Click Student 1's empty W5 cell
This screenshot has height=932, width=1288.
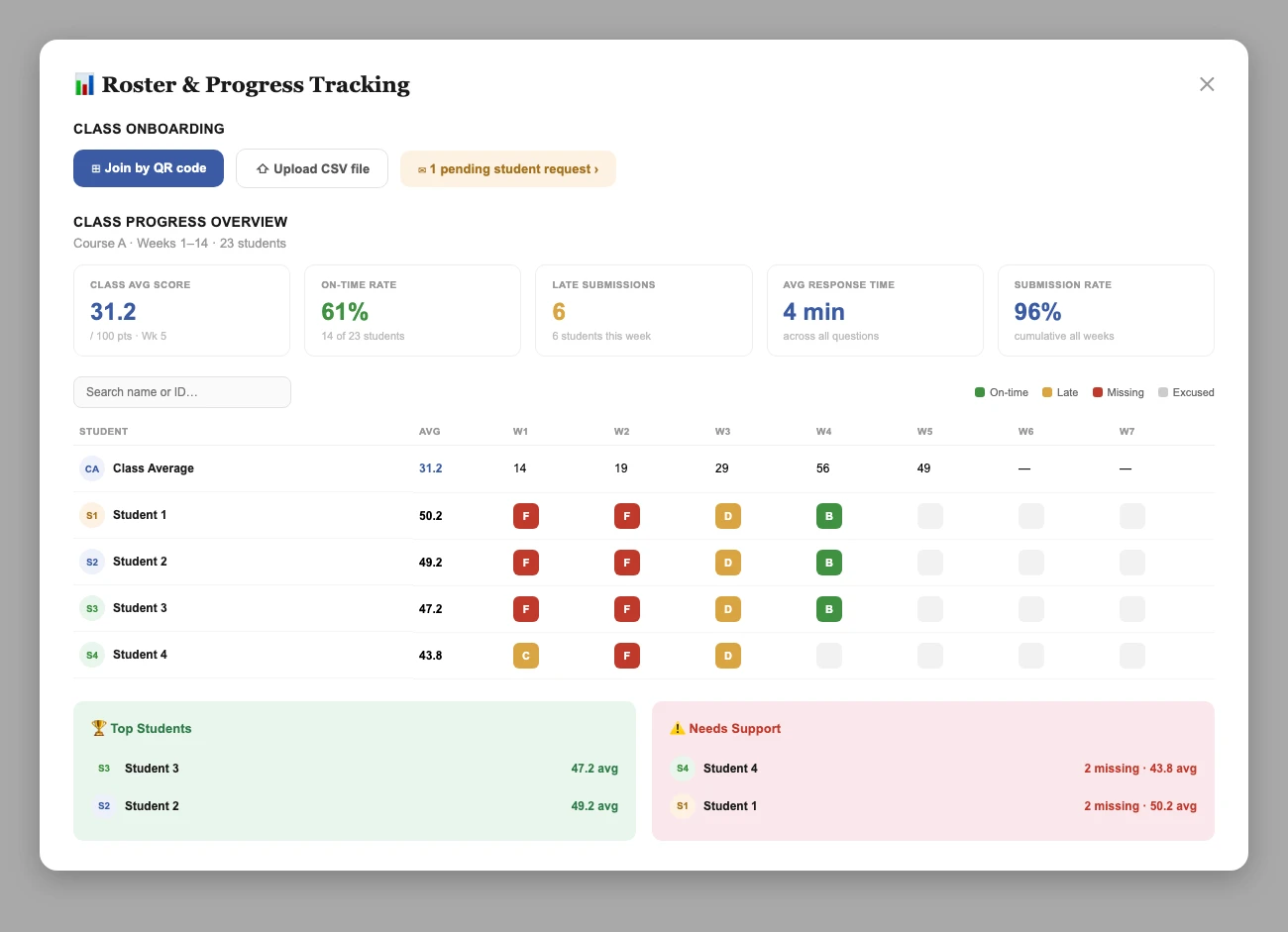pyautogui.click(x=930, y=516)
